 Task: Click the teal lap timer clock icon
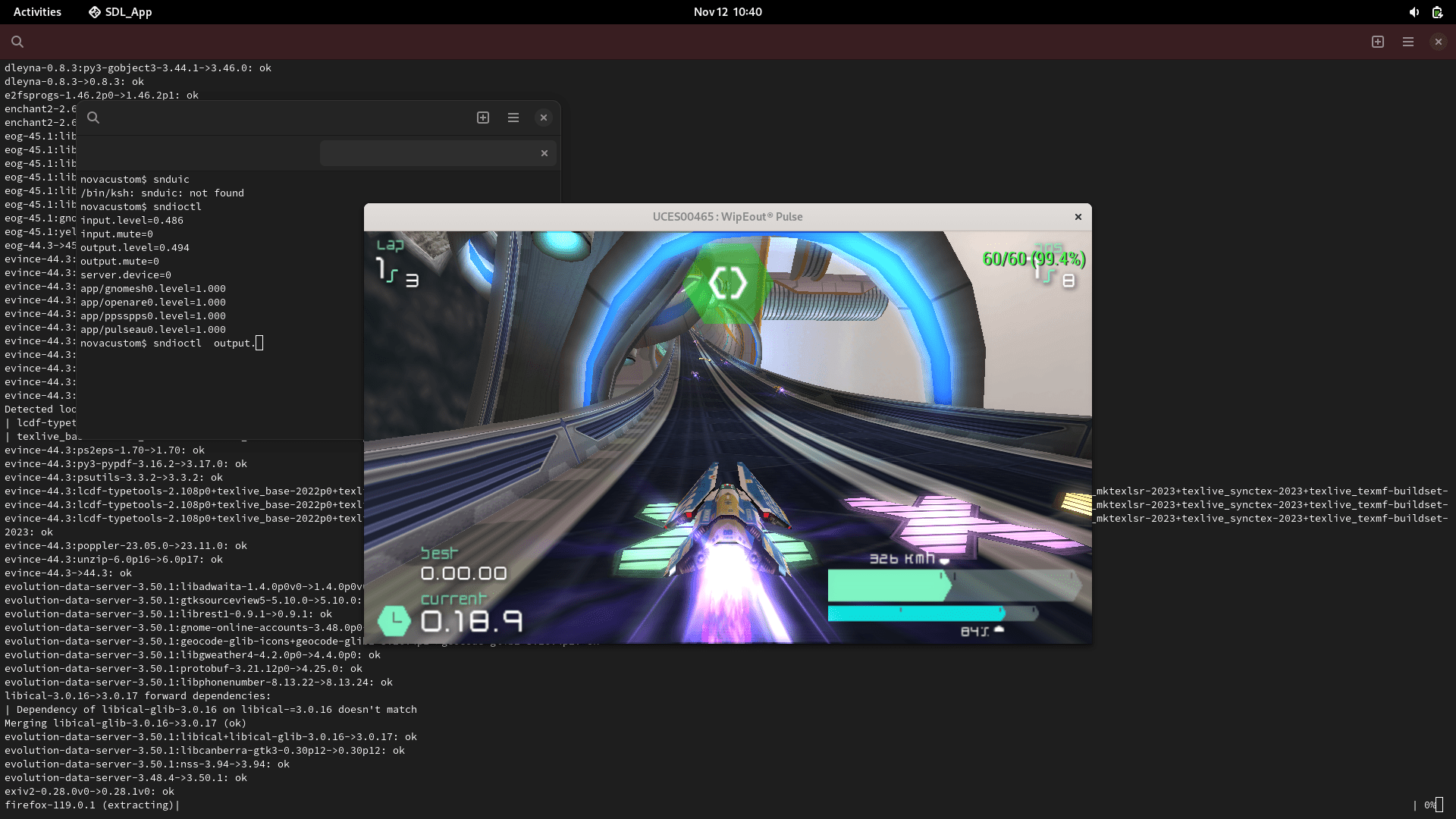tap(394, 621)
